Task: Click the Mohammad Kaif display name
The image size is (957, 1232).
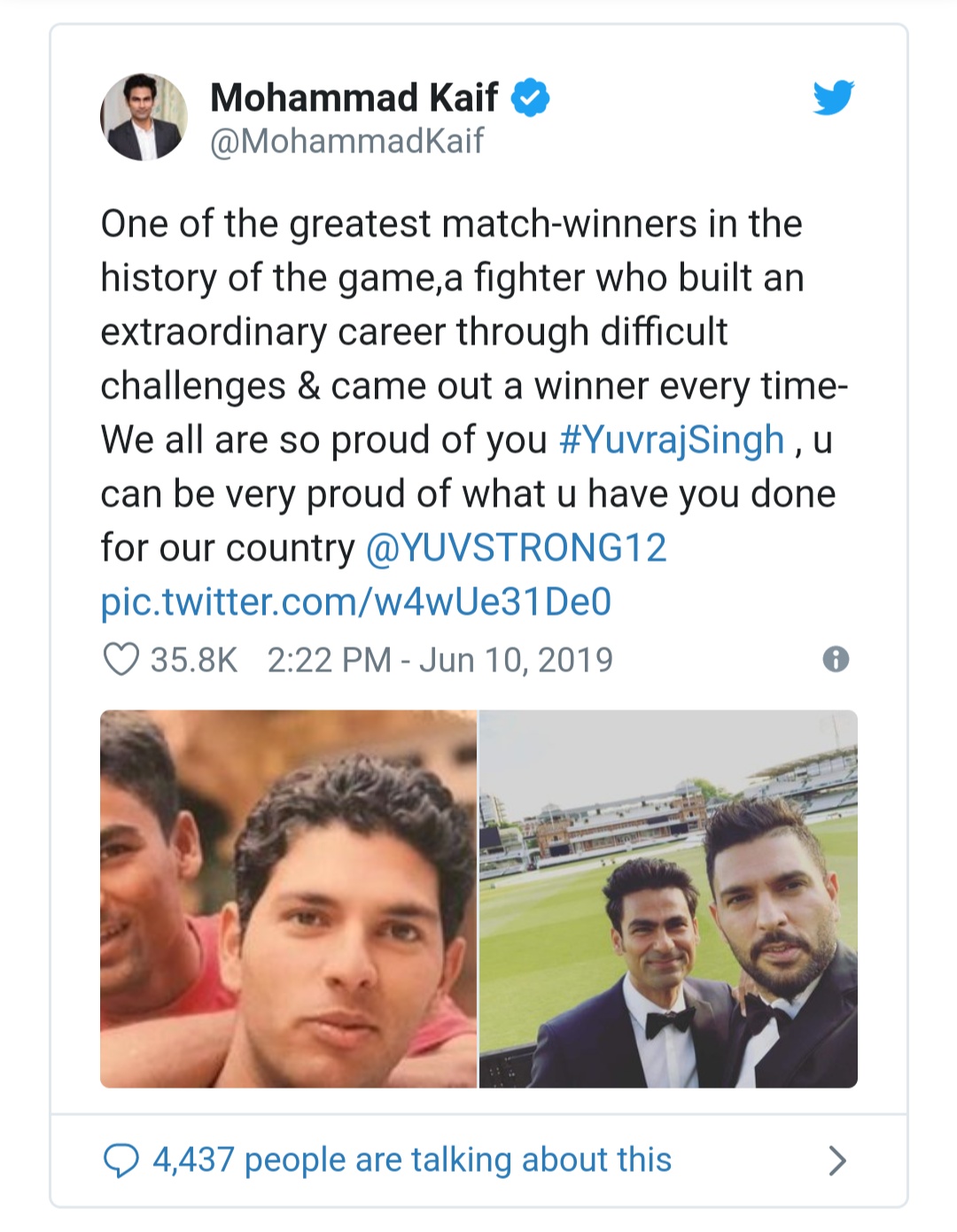Action: pos(354,97)
